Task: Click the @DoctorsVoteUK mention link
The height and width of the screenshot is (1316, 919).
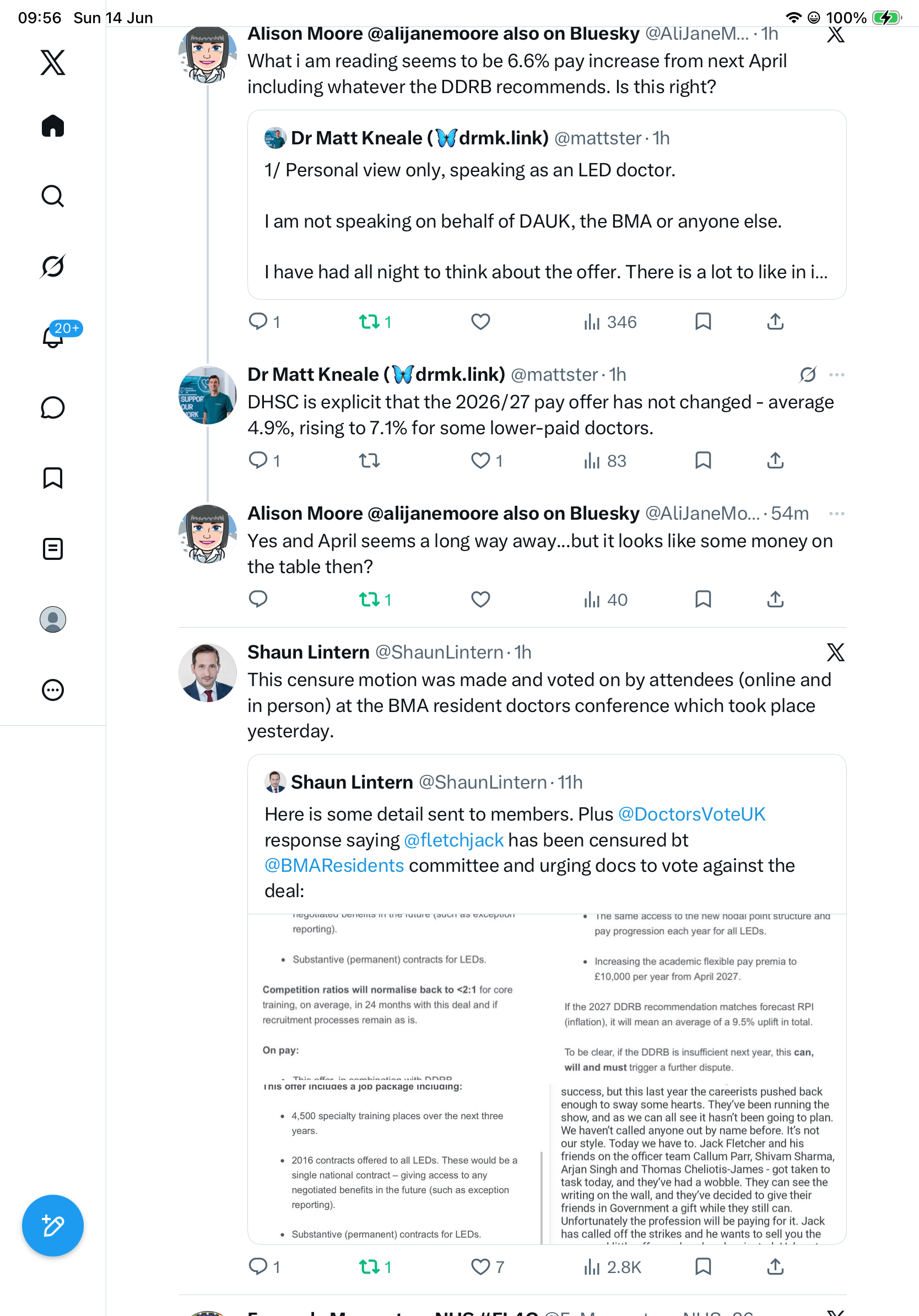Action: 691,814
